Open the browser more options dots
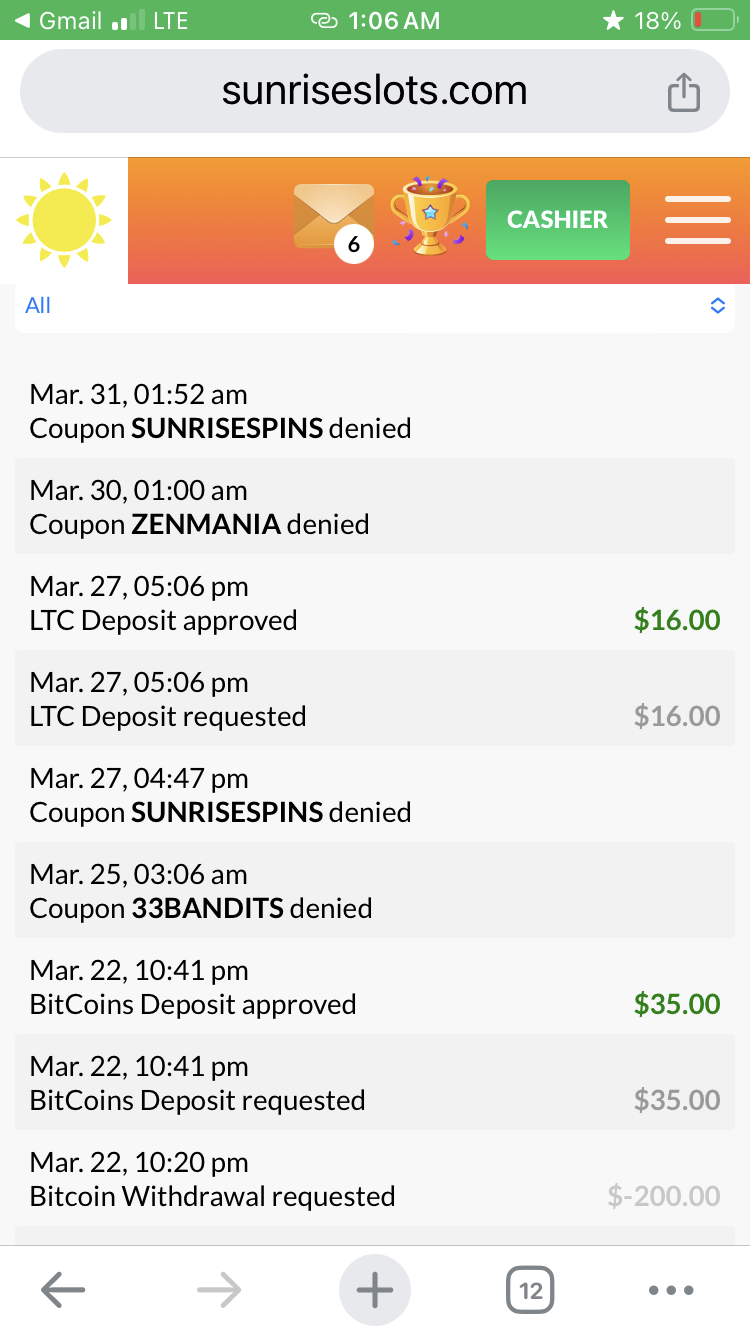The height and width of the screenshot is (1334, 750). (x=670, y=1290)
